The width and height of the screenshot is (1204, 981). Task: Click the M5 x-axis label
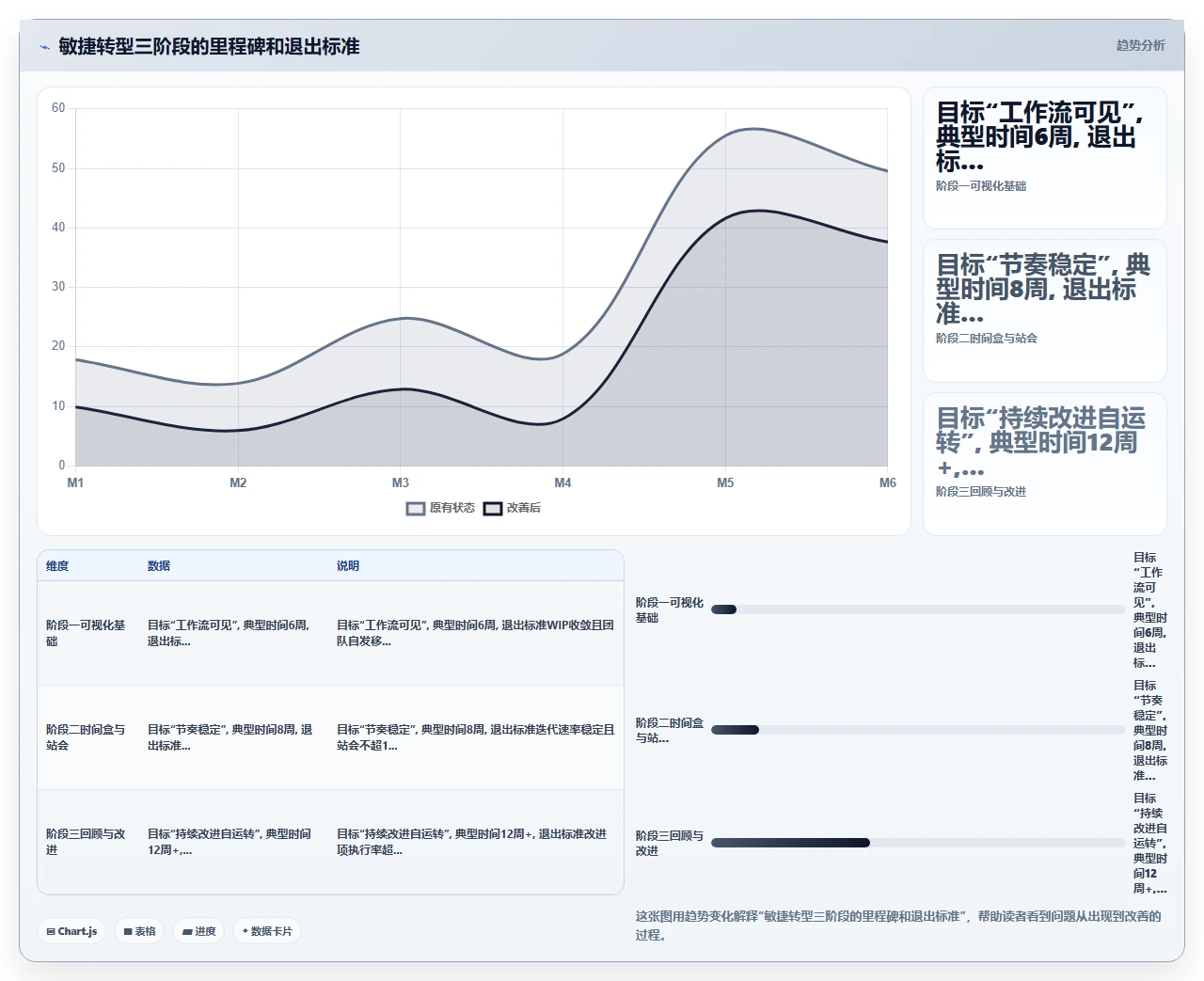point(725,483)
